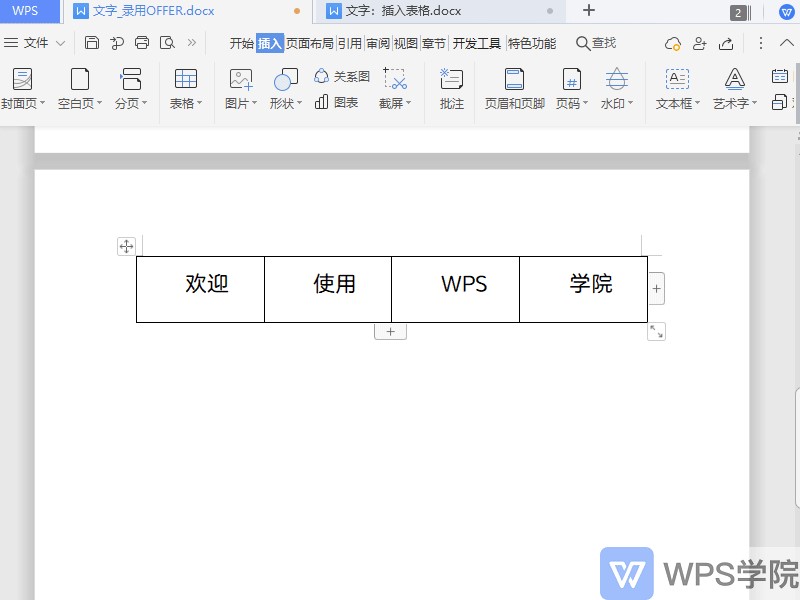
Task: Open the 文字_录用OFFER.docx document tab
Action: [160, 11]
